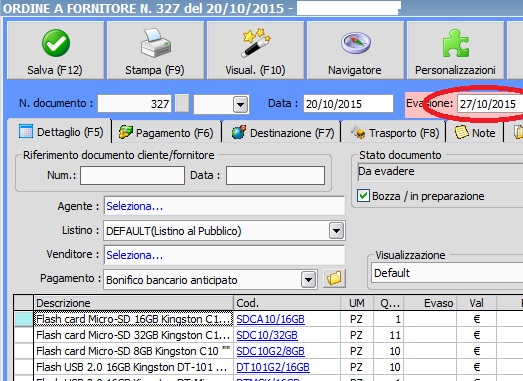Click the N. documento field showing 327
Image resolution: width=523 pixels, height=381 pixels.
pyautogui.click(x=134, y=104)
